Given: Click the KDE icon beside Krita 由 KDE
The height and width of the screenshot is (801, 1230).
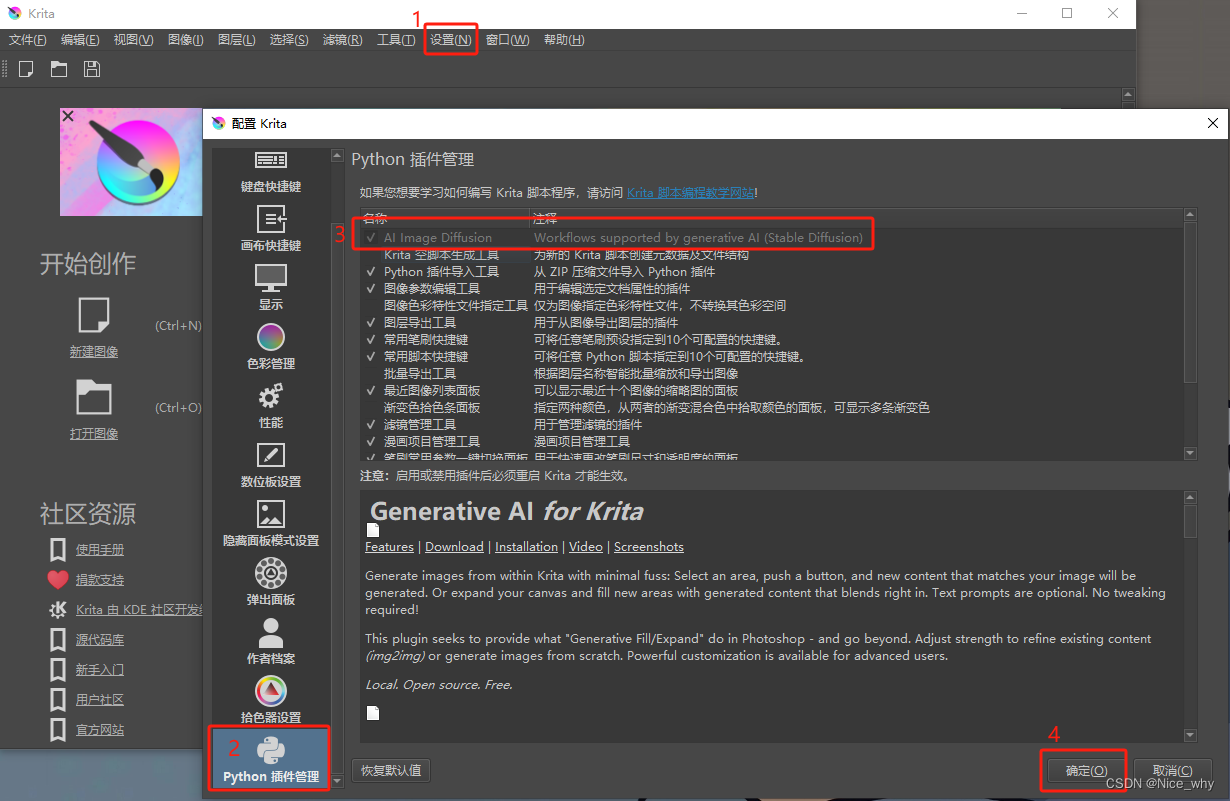Looking at the screenshot, I should 58,609.
